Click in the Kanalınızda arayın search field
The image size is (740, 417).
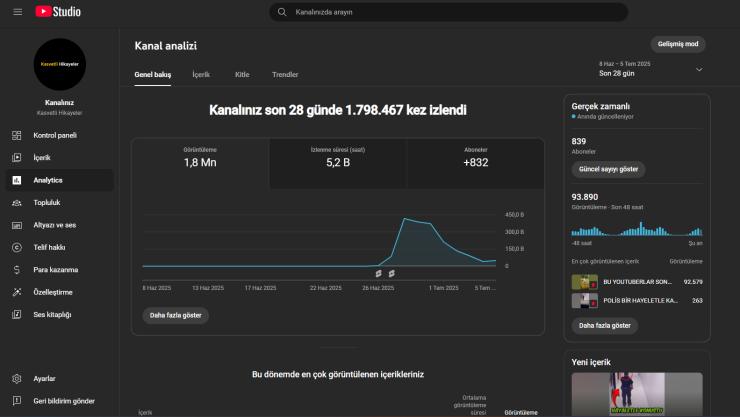tap(448, 12)
